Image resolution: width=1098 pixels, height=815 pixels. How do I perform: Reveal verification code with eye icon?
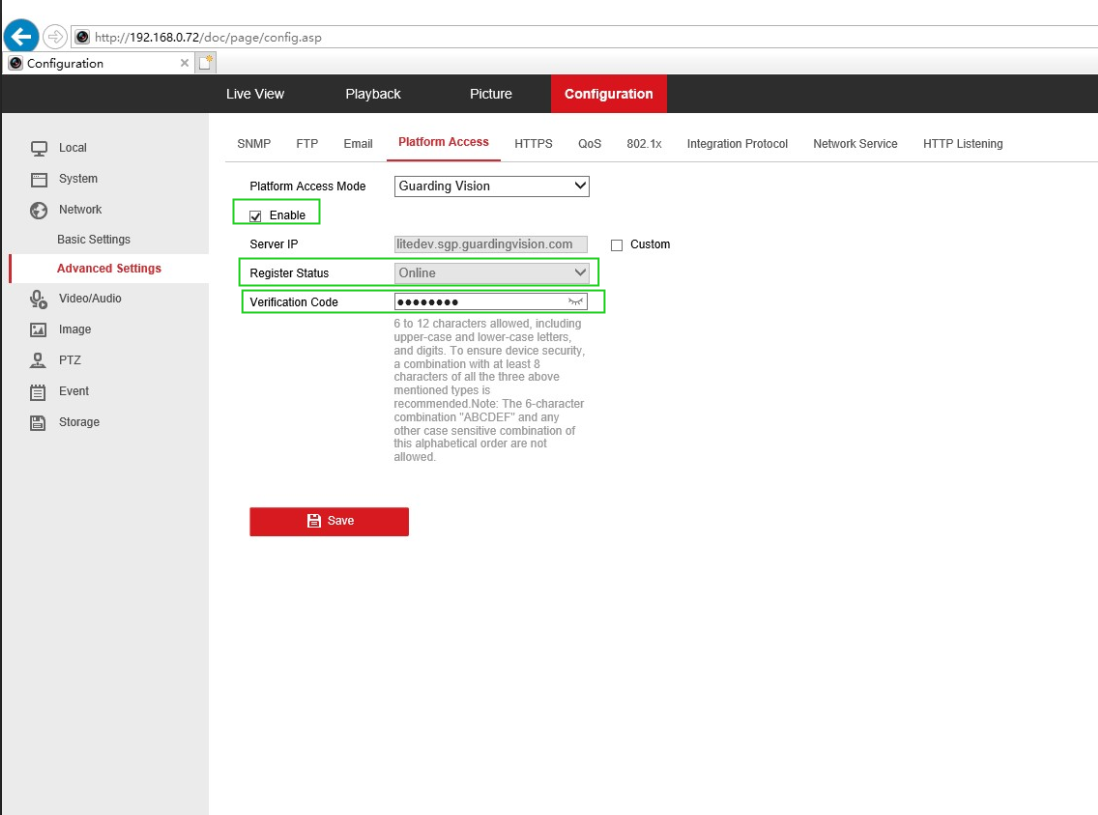tap(576, 302)
